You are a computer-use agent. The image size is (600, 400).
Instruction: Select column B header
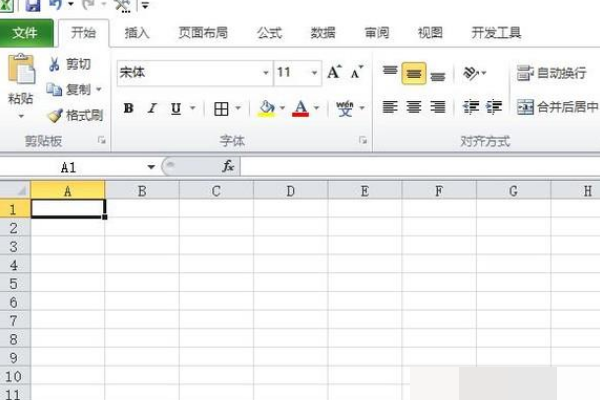click(142, 191)
